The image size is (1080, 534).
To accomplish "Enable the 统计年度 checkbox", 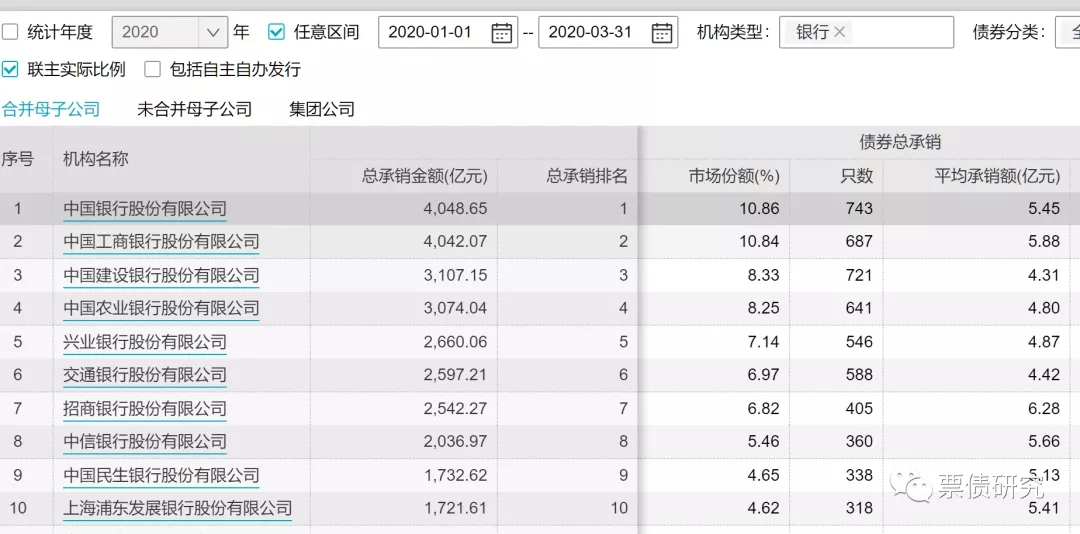I will tap(10, 32).
